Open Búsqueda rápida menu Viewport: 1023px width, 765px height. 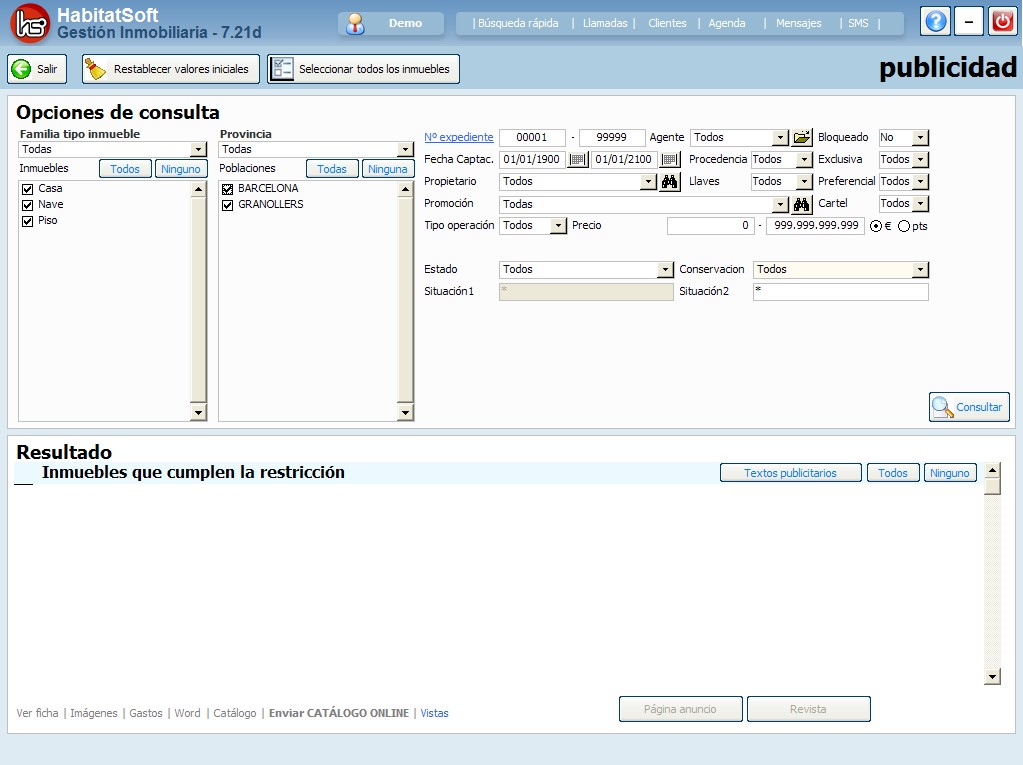pyautogui.click(x=518, y=23)
